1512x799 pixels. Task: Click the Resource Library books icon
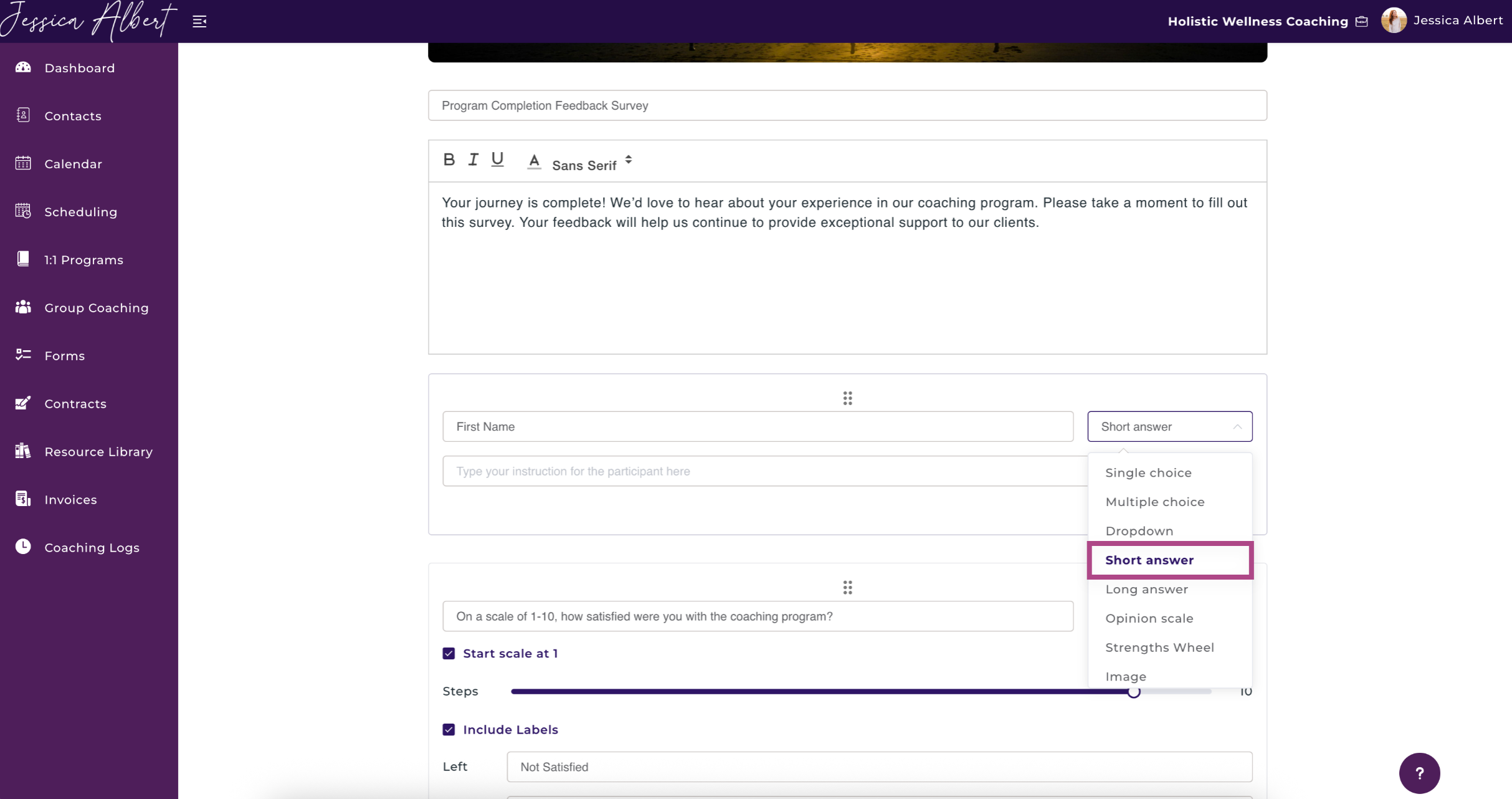click(x=23, y=451)
